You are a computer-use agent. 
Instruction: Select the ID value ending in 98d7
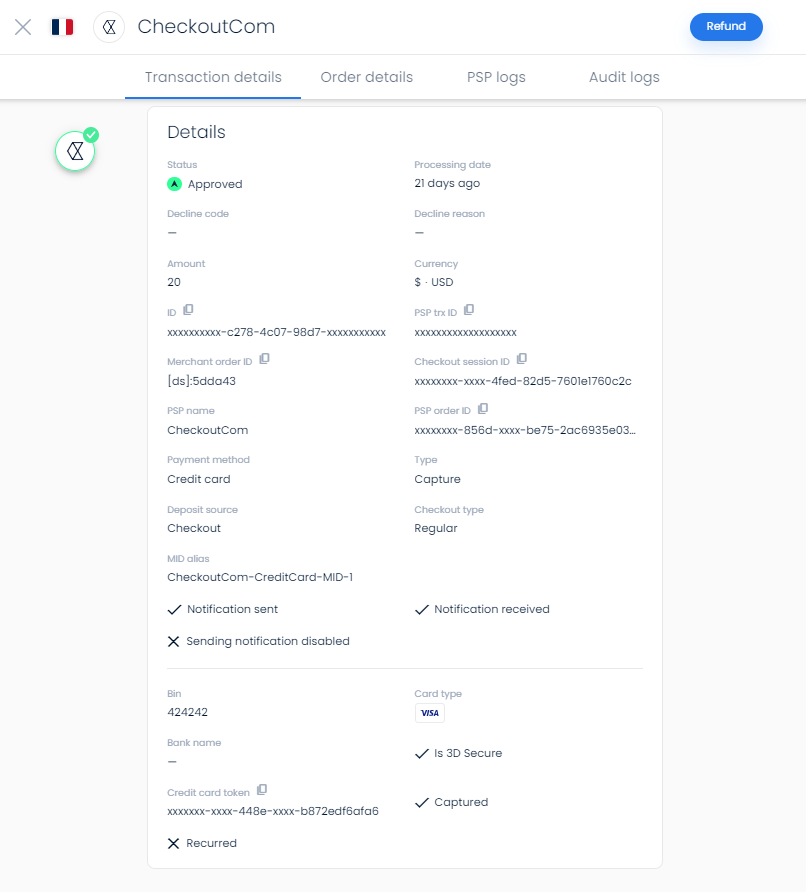[x=276, y=332]
